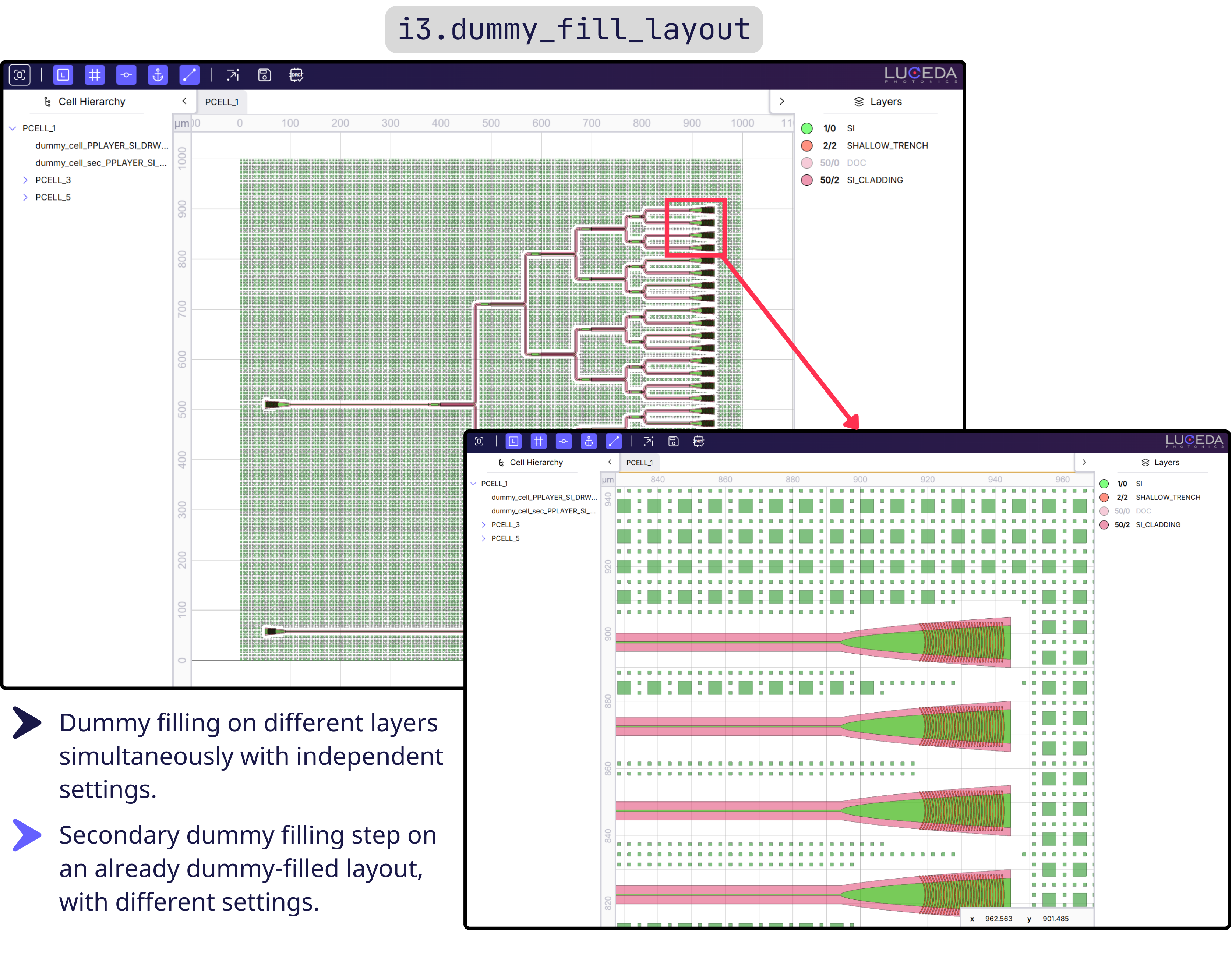
Task: Activate the ruler measurement tool
Action: pyautogui.click(x=190, y=75)
